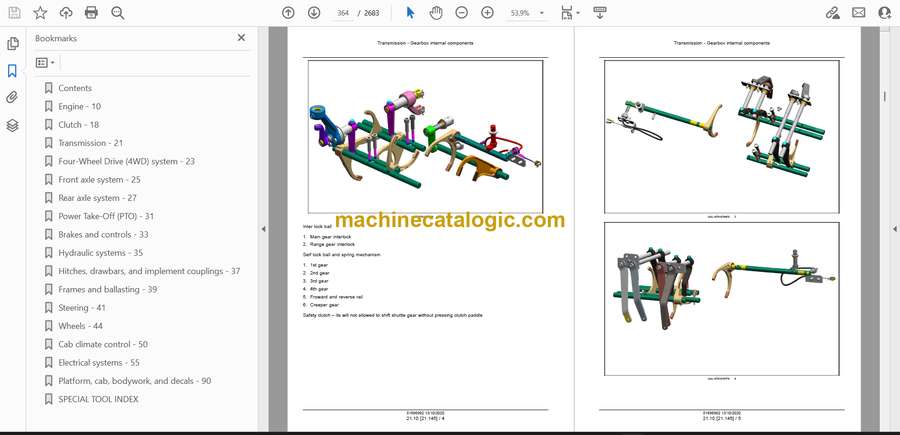
Task: Open the attachments paperclip panel
Action: (x=12, y=98)
